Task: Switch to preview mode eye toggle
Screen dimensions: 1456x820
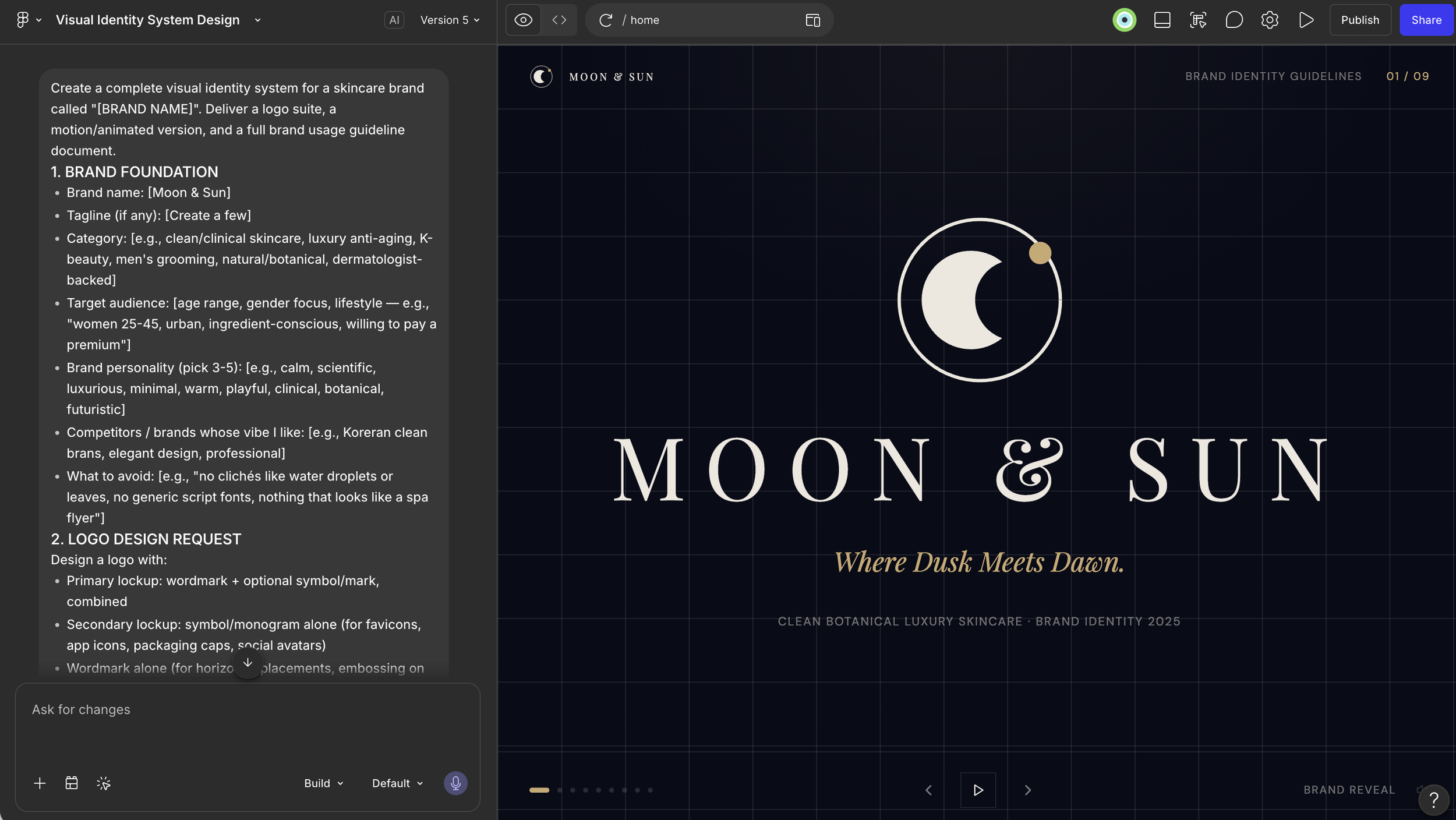Action: pyautogui.click(x=523, y=20)
